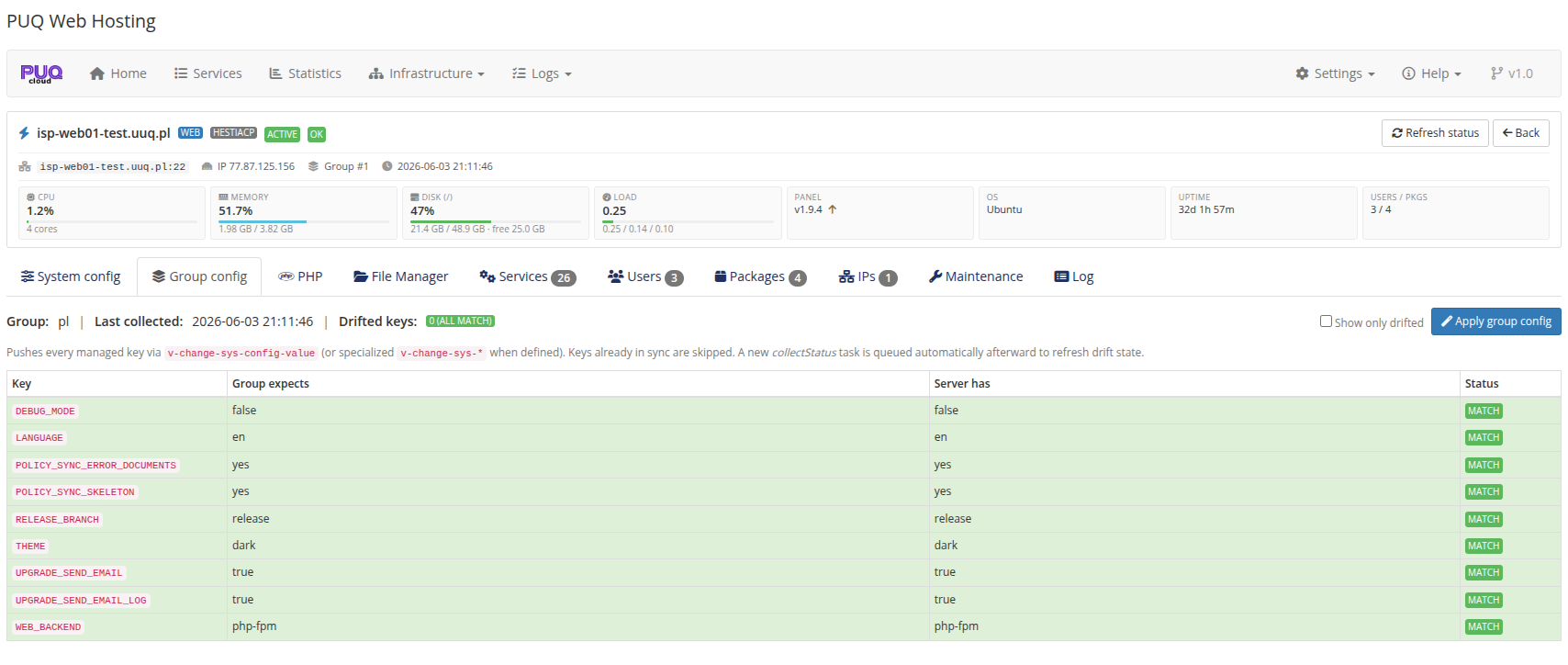Click the disk usage progress bar

pos(496,221)
